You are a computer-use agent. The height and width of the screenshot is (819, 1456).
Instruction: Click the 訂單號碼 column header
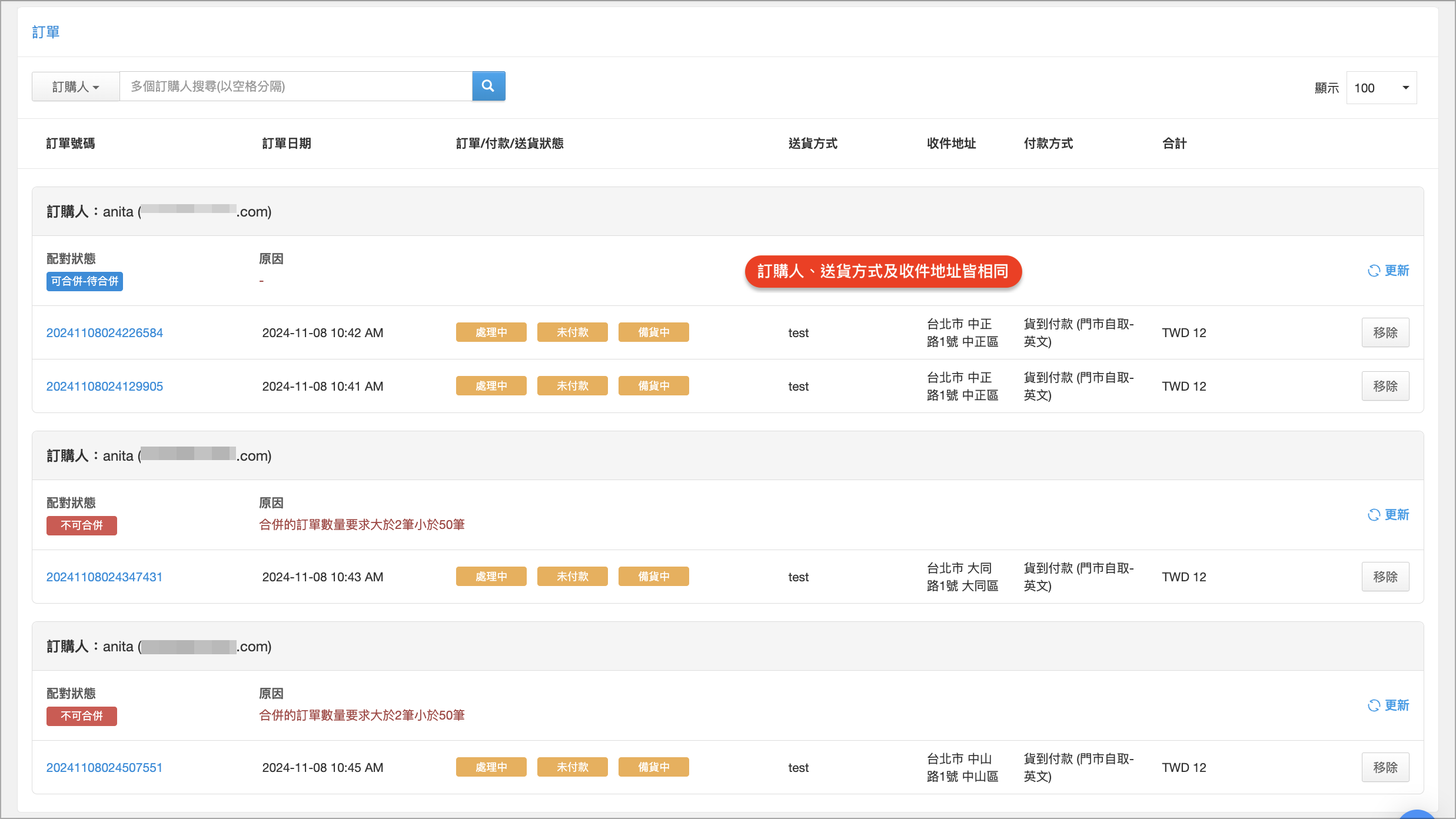71,144
